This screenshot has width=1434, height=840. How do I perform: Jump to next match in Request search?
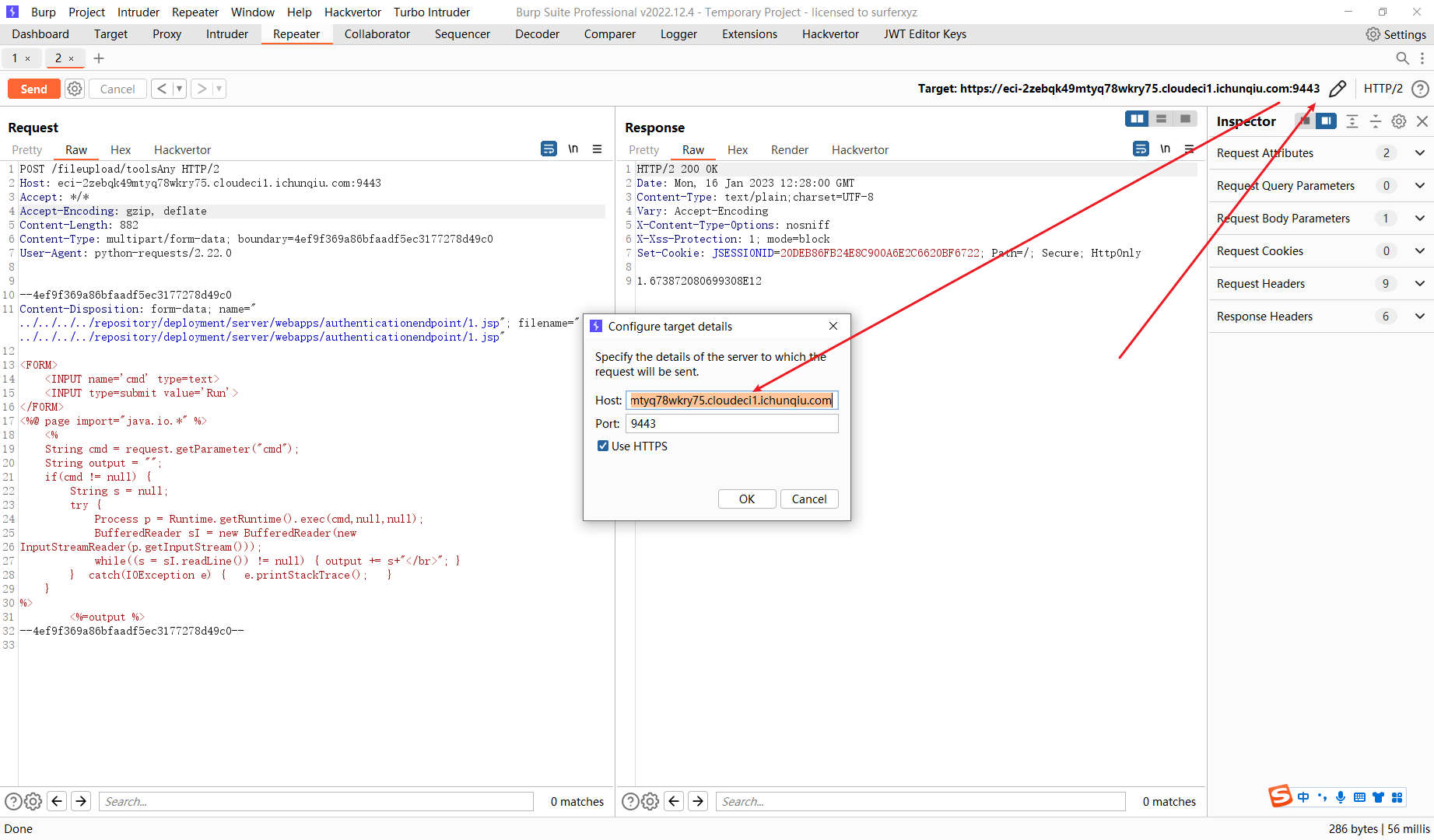pos(81,801)
